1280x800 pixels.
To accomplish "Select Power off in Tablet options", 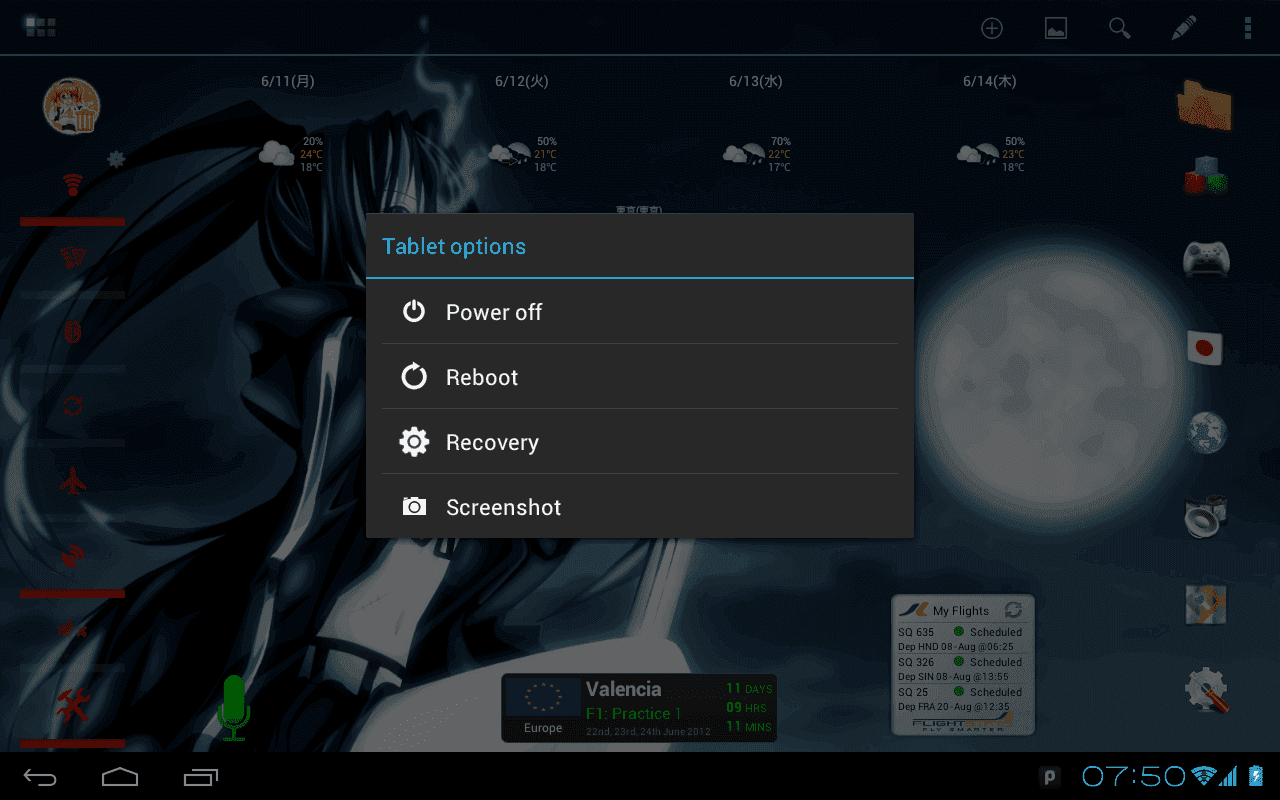I will tap(640, 312).
